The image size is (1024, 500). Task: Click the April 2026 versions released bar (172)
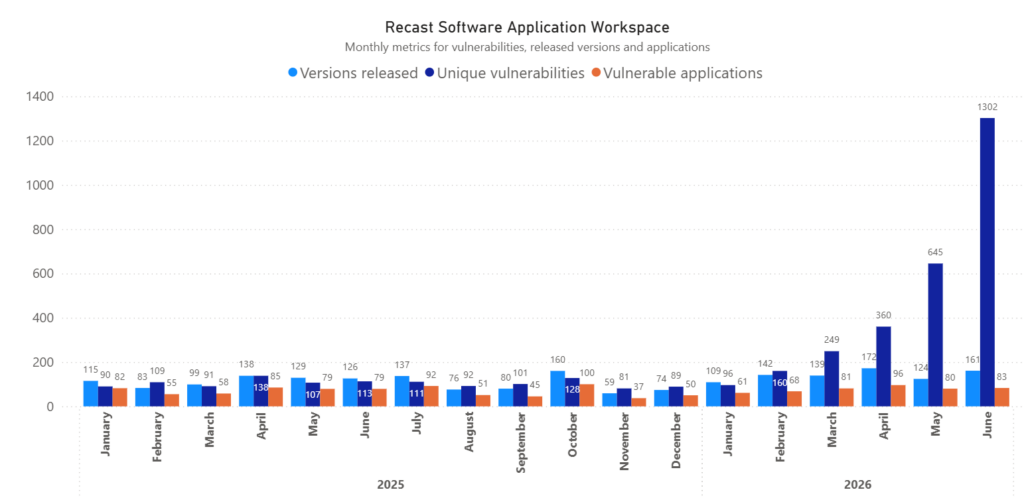tap(869, 387)
